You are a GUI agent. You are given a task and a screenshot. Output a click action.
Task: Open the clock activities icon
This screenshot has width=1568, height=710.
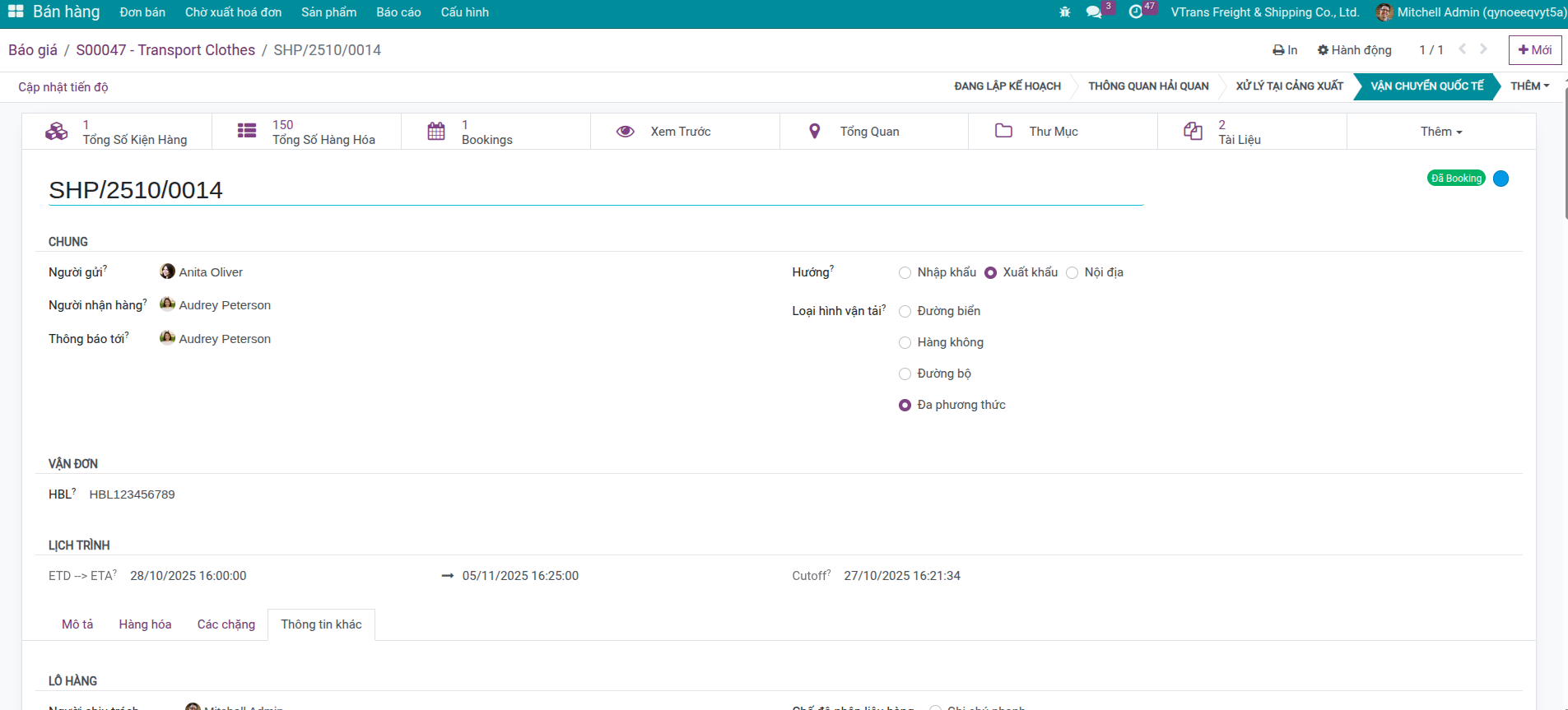click(1136, 12)
